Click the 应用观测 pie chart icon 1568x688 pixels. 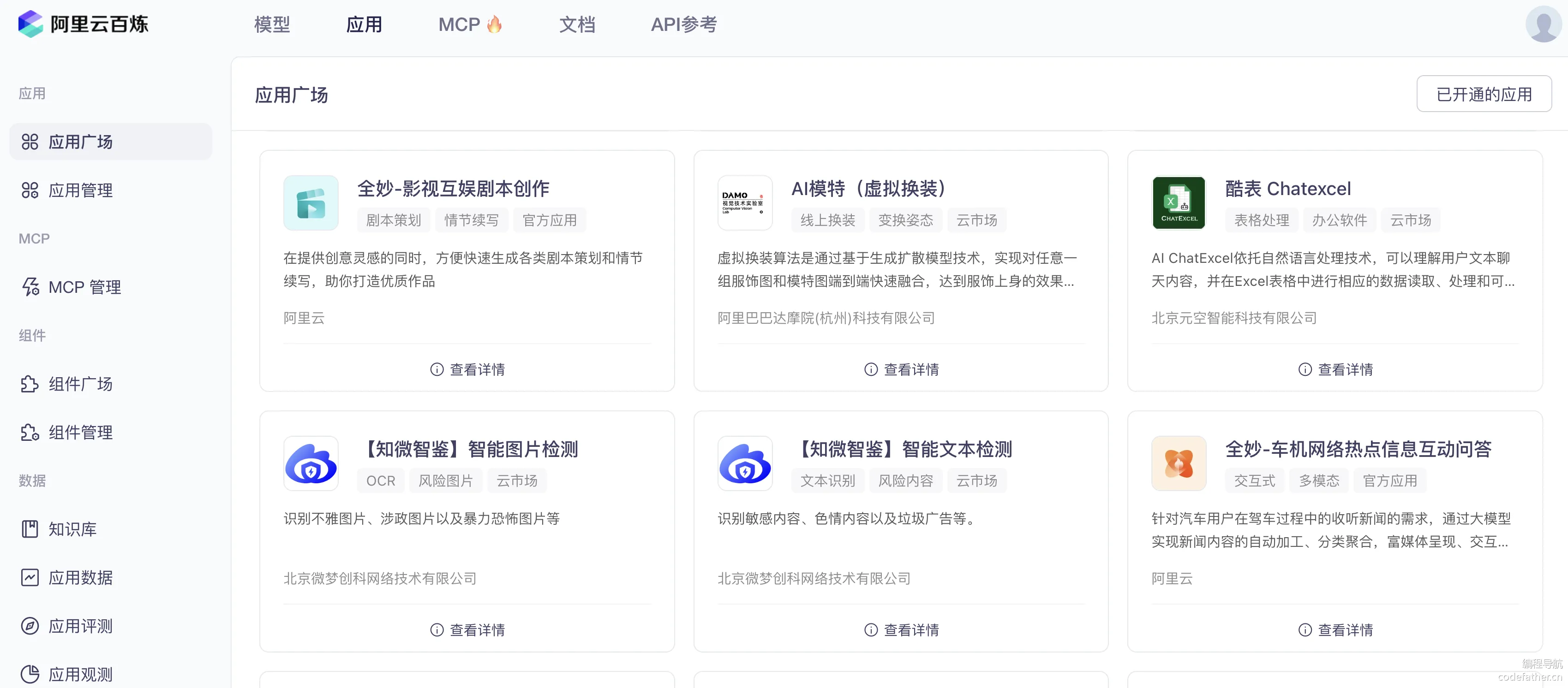[30, 674]
